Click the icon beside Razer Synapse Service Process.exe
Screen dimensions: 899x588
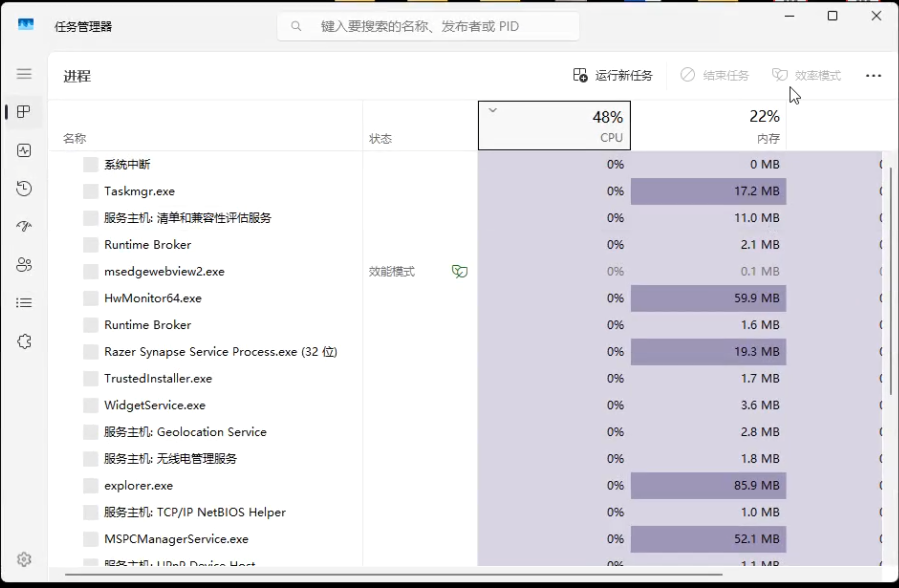click(x=91, y=352)
